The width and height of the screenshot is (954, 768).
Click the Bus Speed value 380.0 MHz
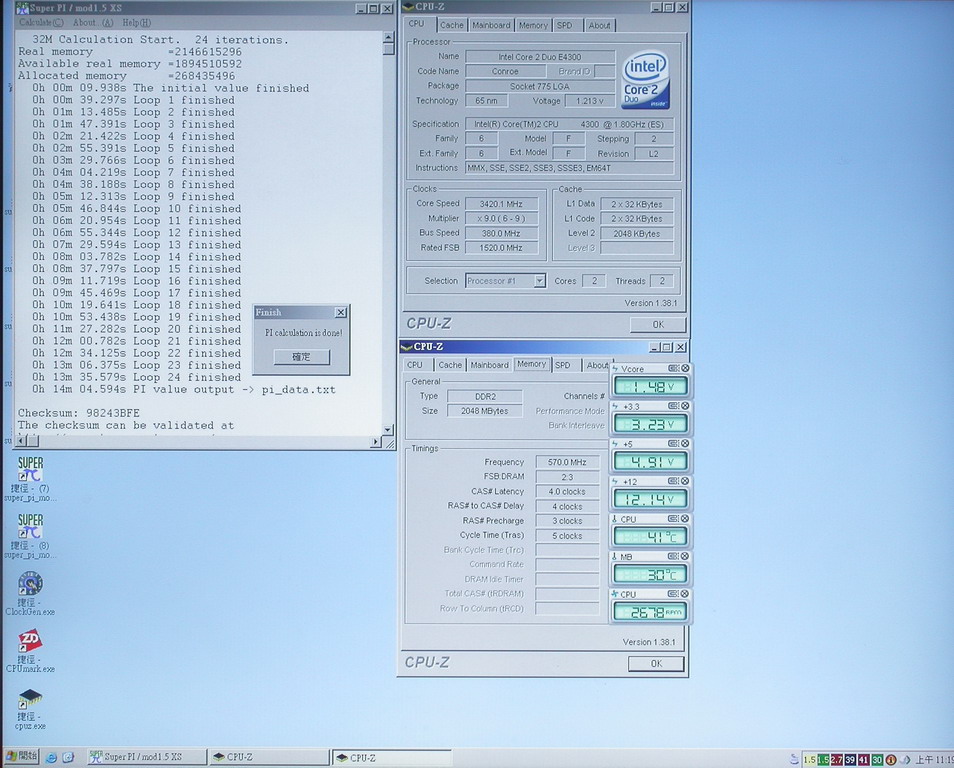[501, 233]
